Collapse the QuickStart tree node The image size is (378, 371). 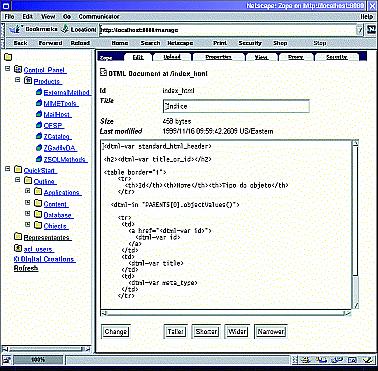(x=8, y=169)
